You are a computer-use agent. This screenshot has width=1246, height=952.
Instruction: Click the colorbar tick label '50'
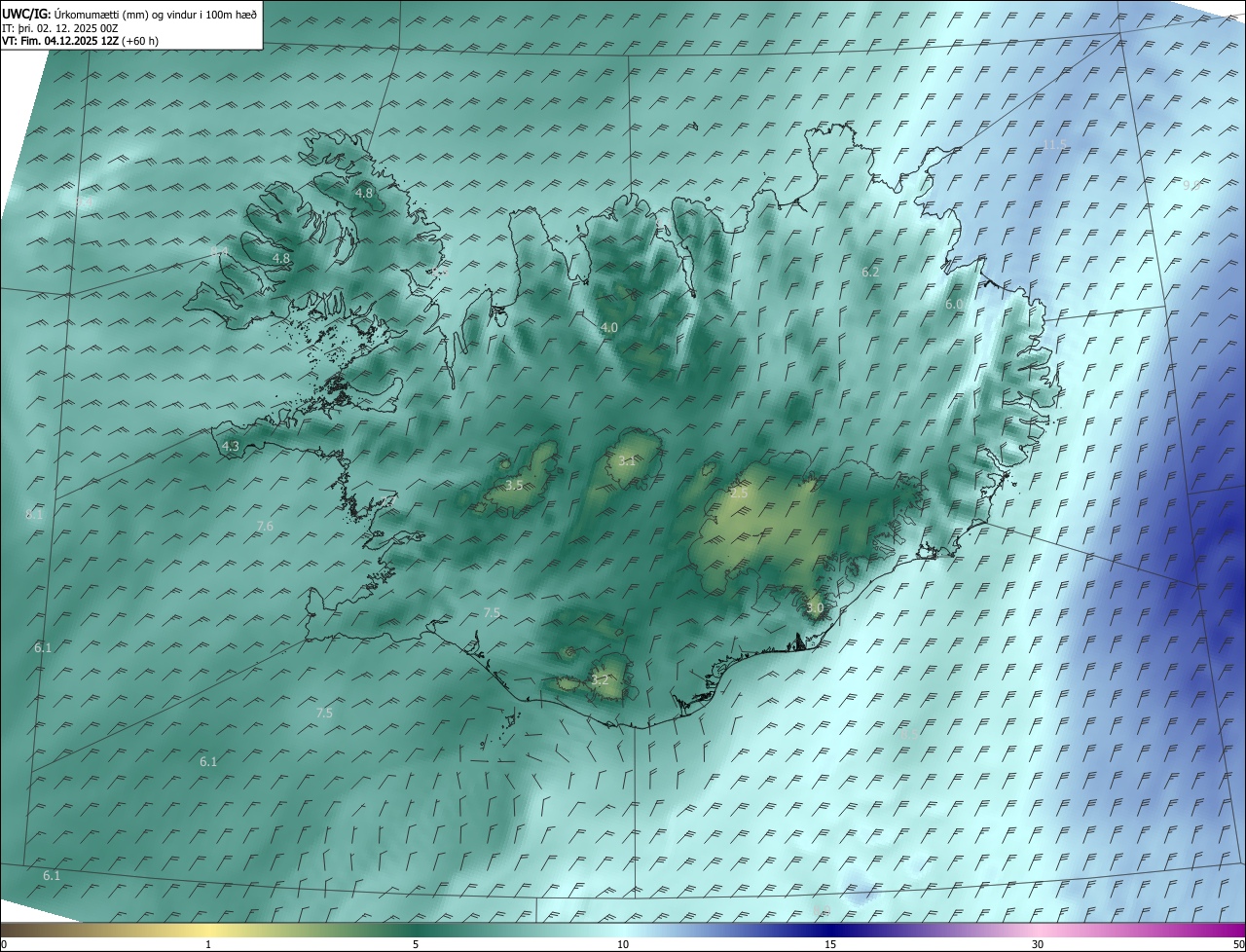point(1239,944)
